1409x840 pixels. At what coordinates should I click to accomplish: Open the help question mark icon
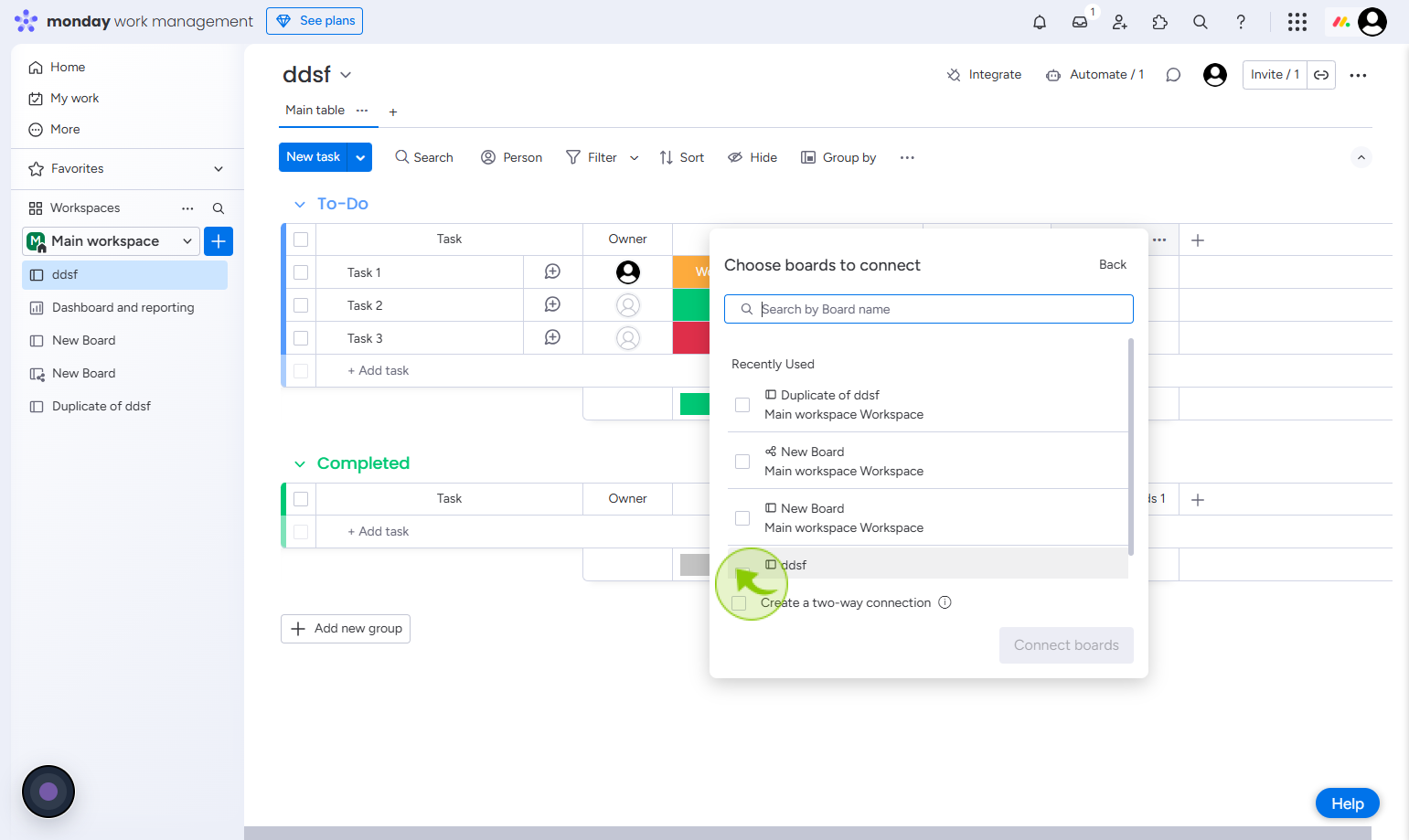coord(1241,22)
